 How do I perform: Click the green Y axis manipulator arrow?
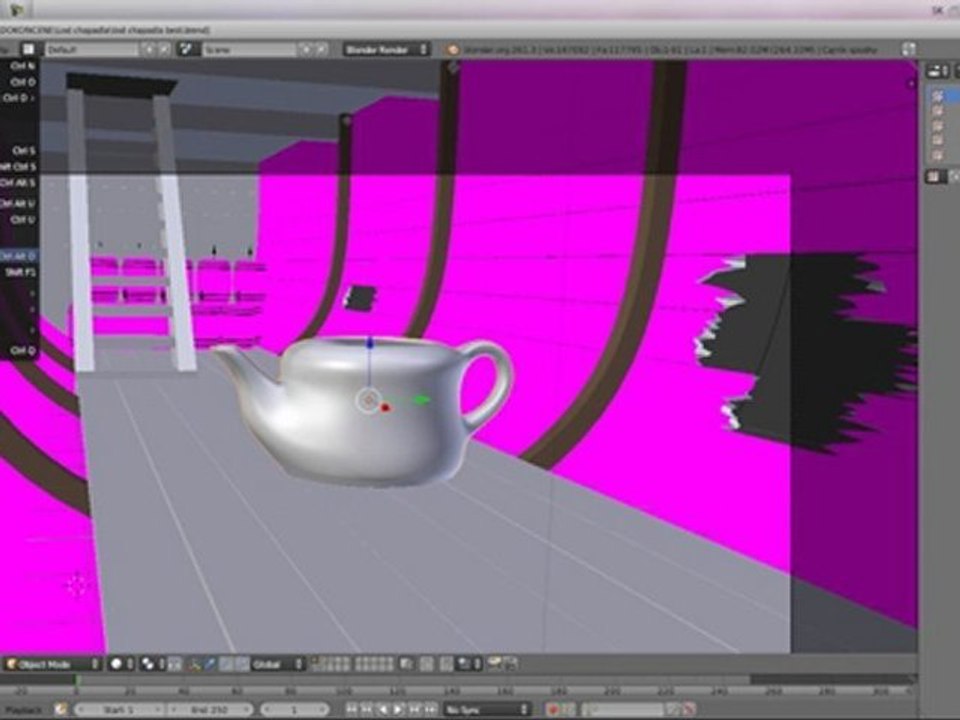[x=421, y=400]
